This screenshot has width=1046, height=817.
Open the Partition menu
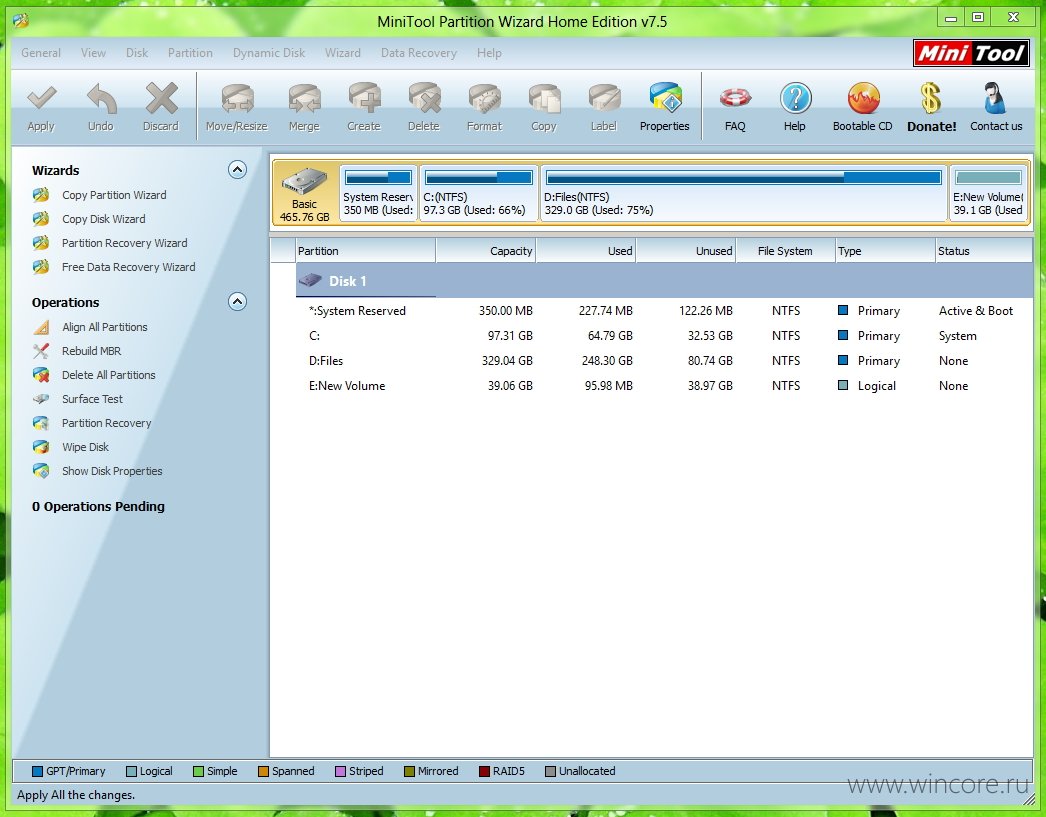tap(190, 53)
